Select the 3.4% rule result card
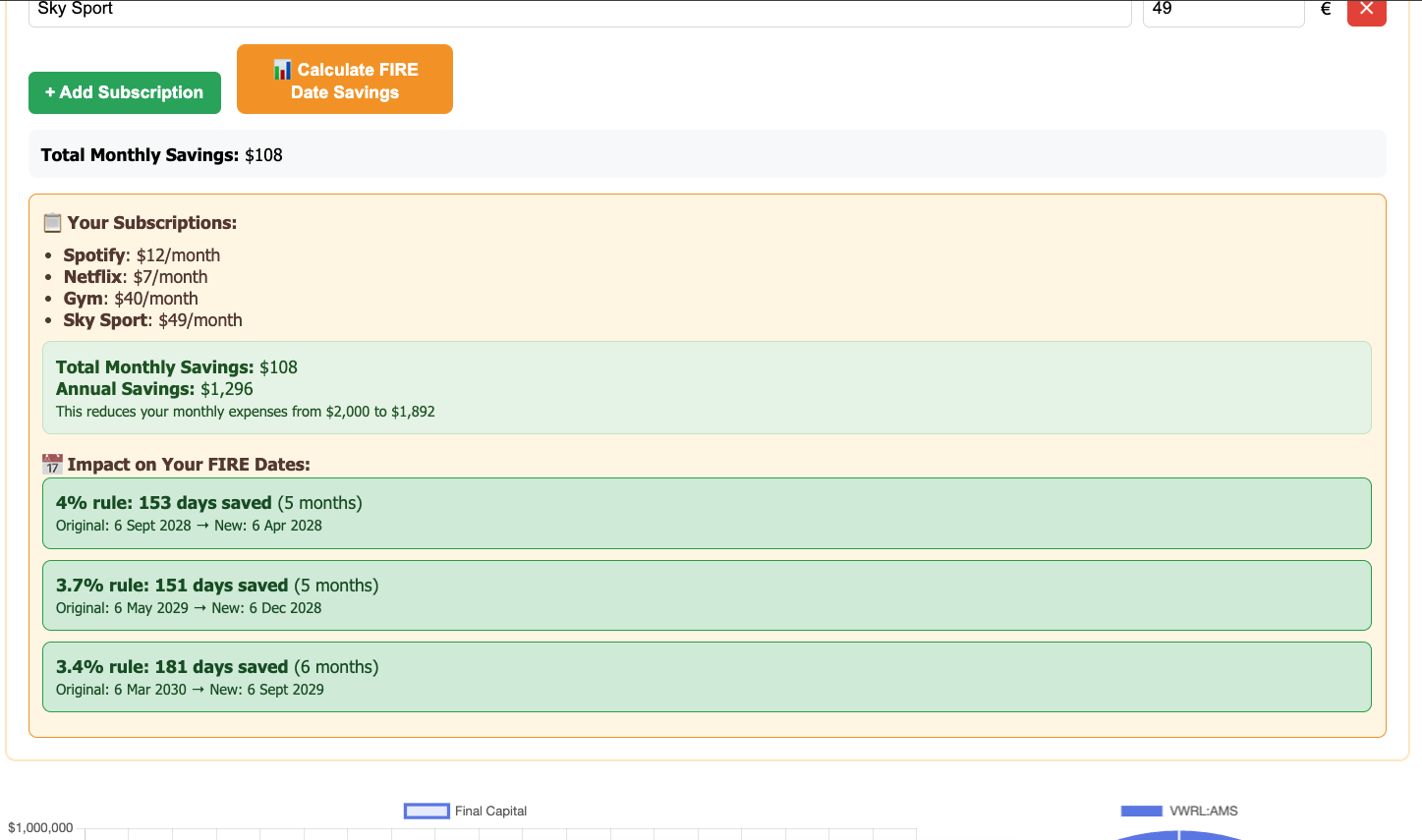Image resolution: width=1422 pixels, height=840 pixels. (707, 677)
